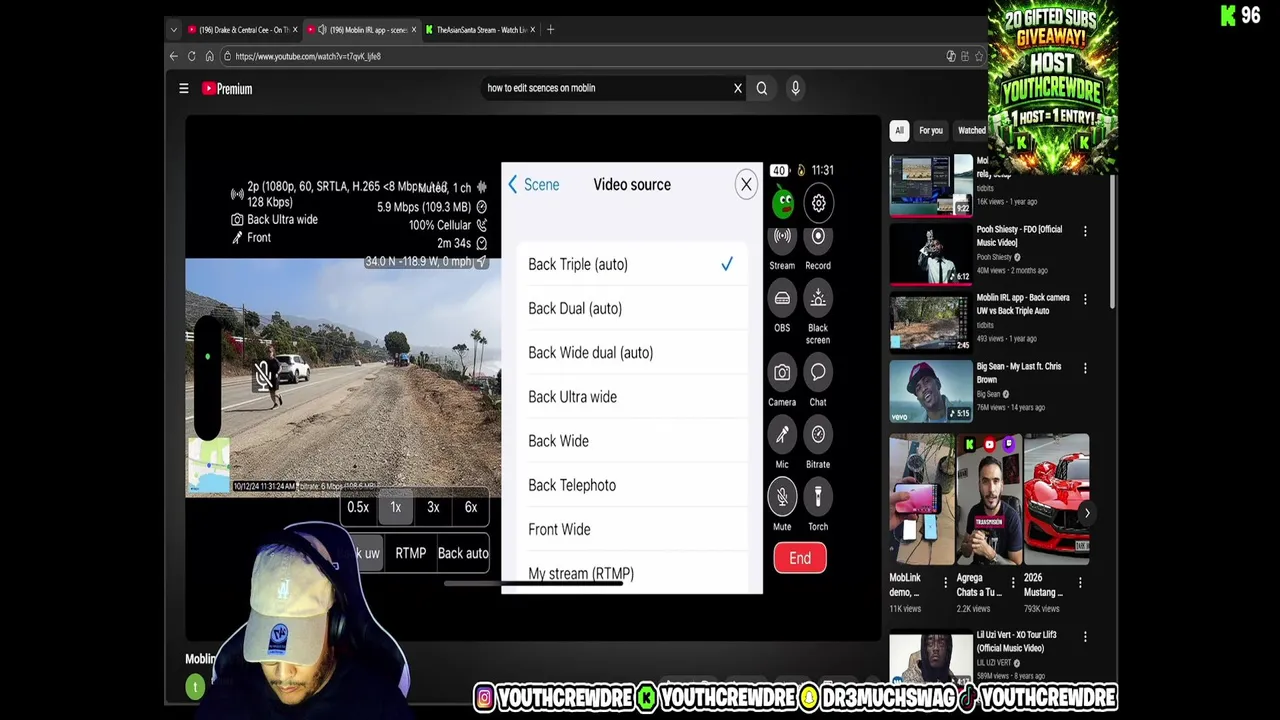Tap the Stream broadcast icon
1280x720 pixels.
pos(782,237)
